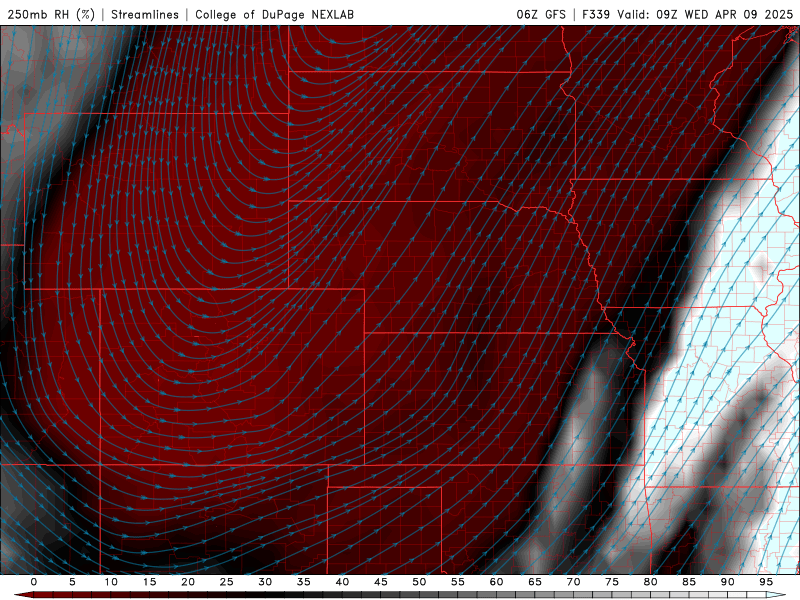Select the "06Z GFS" model run label
Image resolution: width=800 pixels, height=600 pixels.
(541, 14)
